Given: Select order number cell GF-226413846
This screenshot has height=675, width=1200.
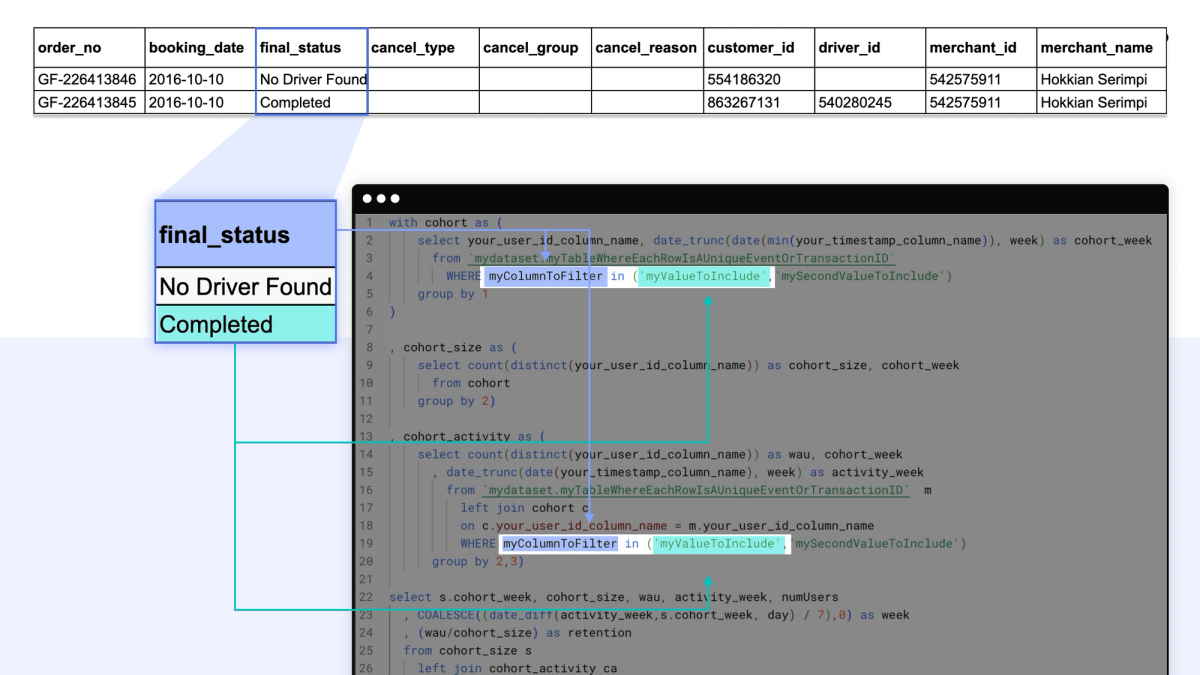Looking at the screenshot, I should click(87, 79).
